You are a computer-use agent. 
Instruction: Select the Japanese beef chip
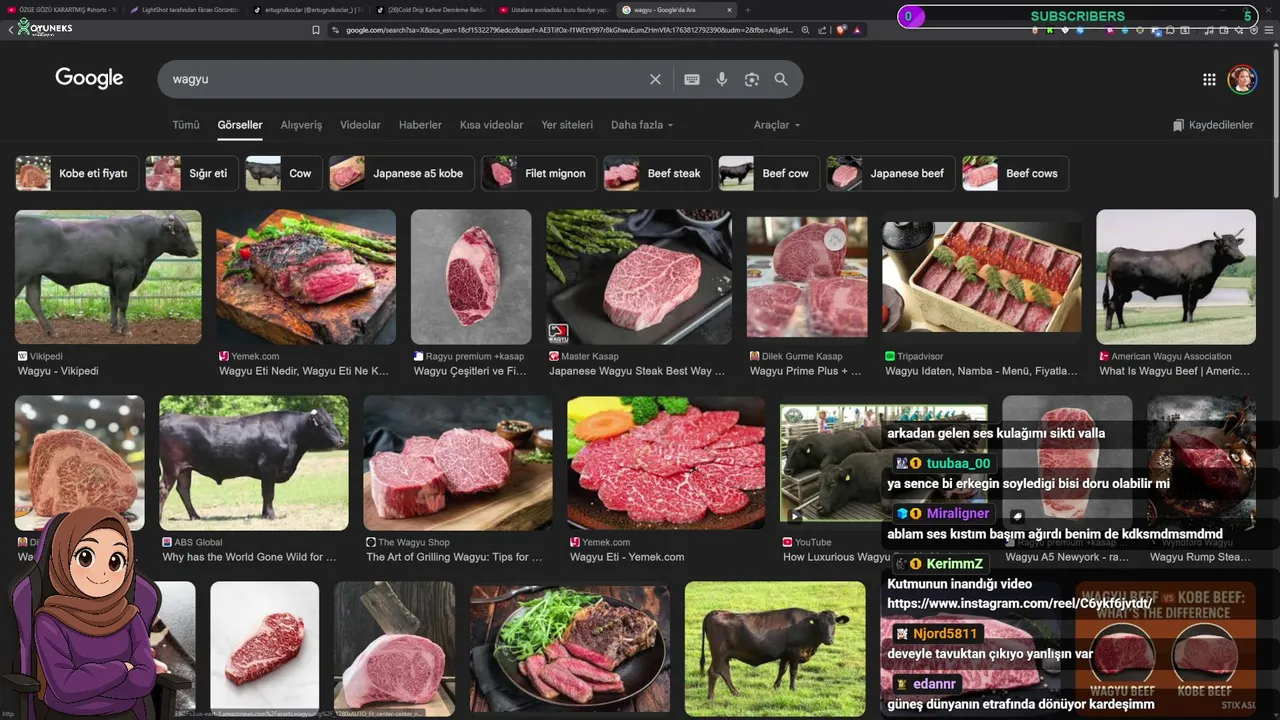click(890, 173)
